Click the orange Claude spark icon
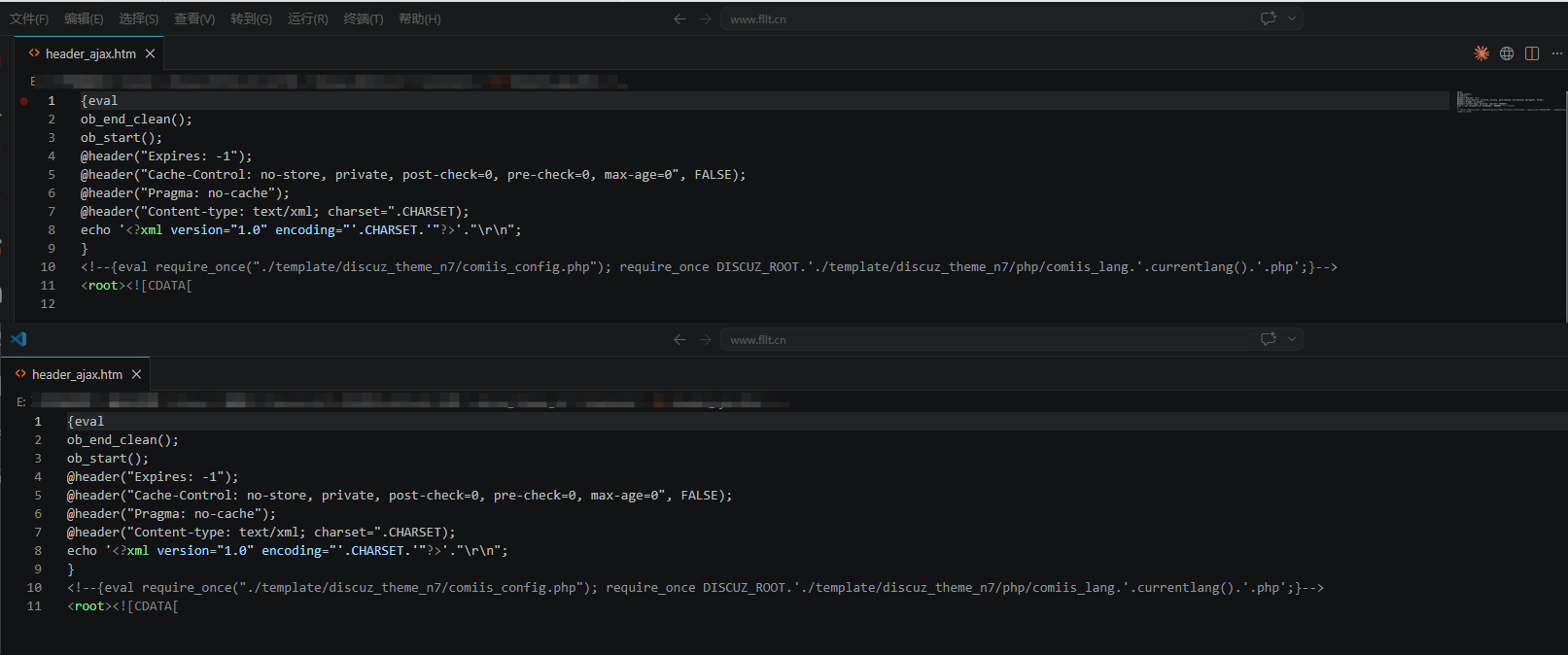The height and width of the screenshot is (655, 1568). pos(1481,53)
